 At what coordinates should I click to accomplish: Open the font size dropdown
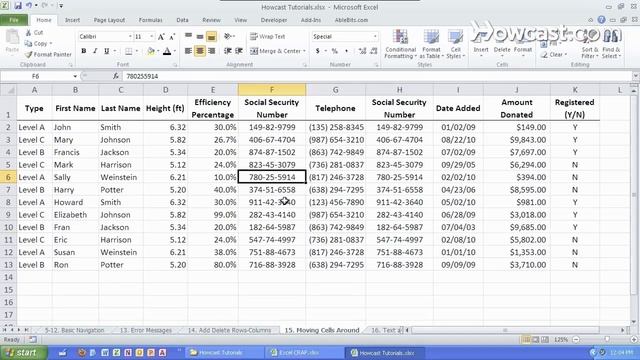tap(151, 37)
